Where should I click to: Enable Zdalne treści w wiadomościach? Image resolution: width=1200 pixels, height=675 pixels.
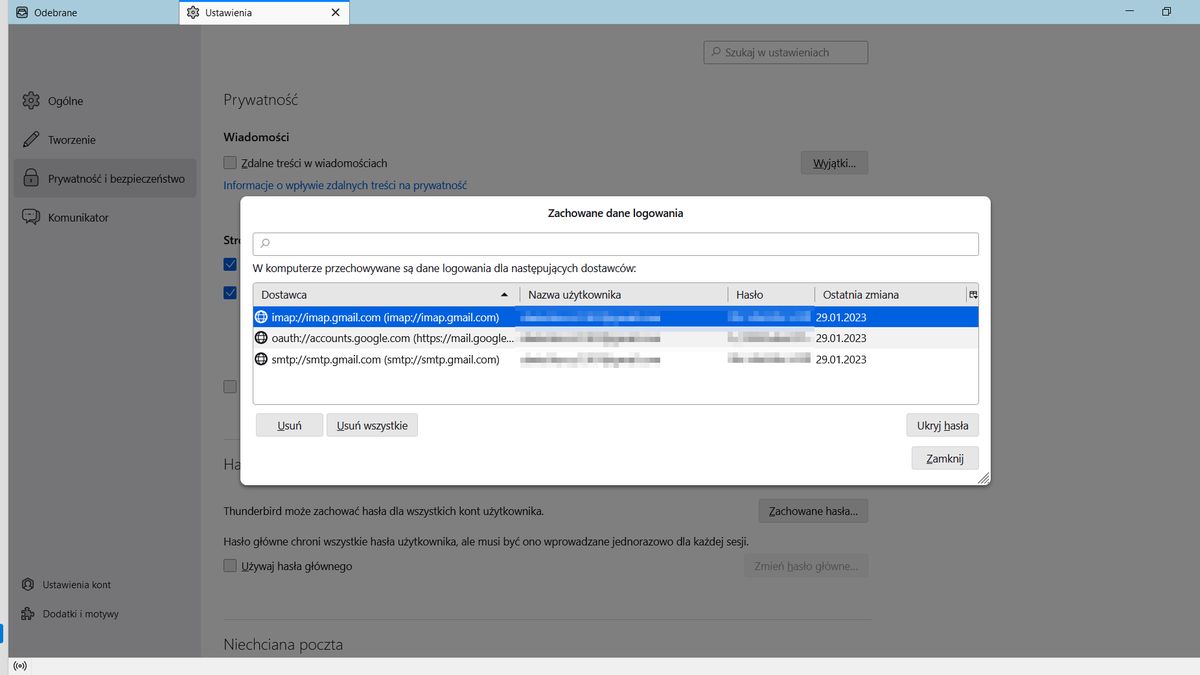click(x=230, y=162)
